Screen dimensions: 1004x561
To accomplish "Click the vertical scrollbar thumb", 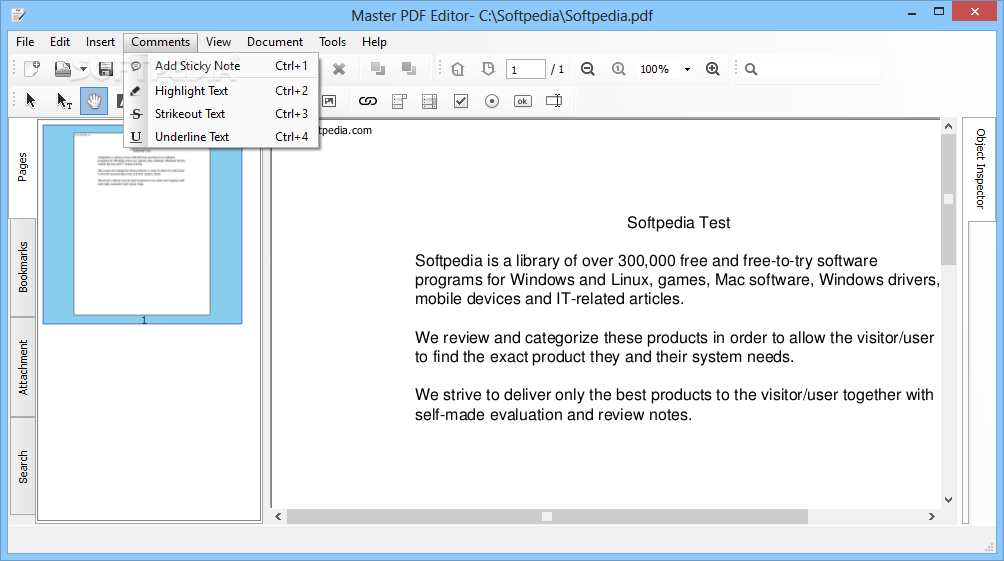I will tap(948, 199).
